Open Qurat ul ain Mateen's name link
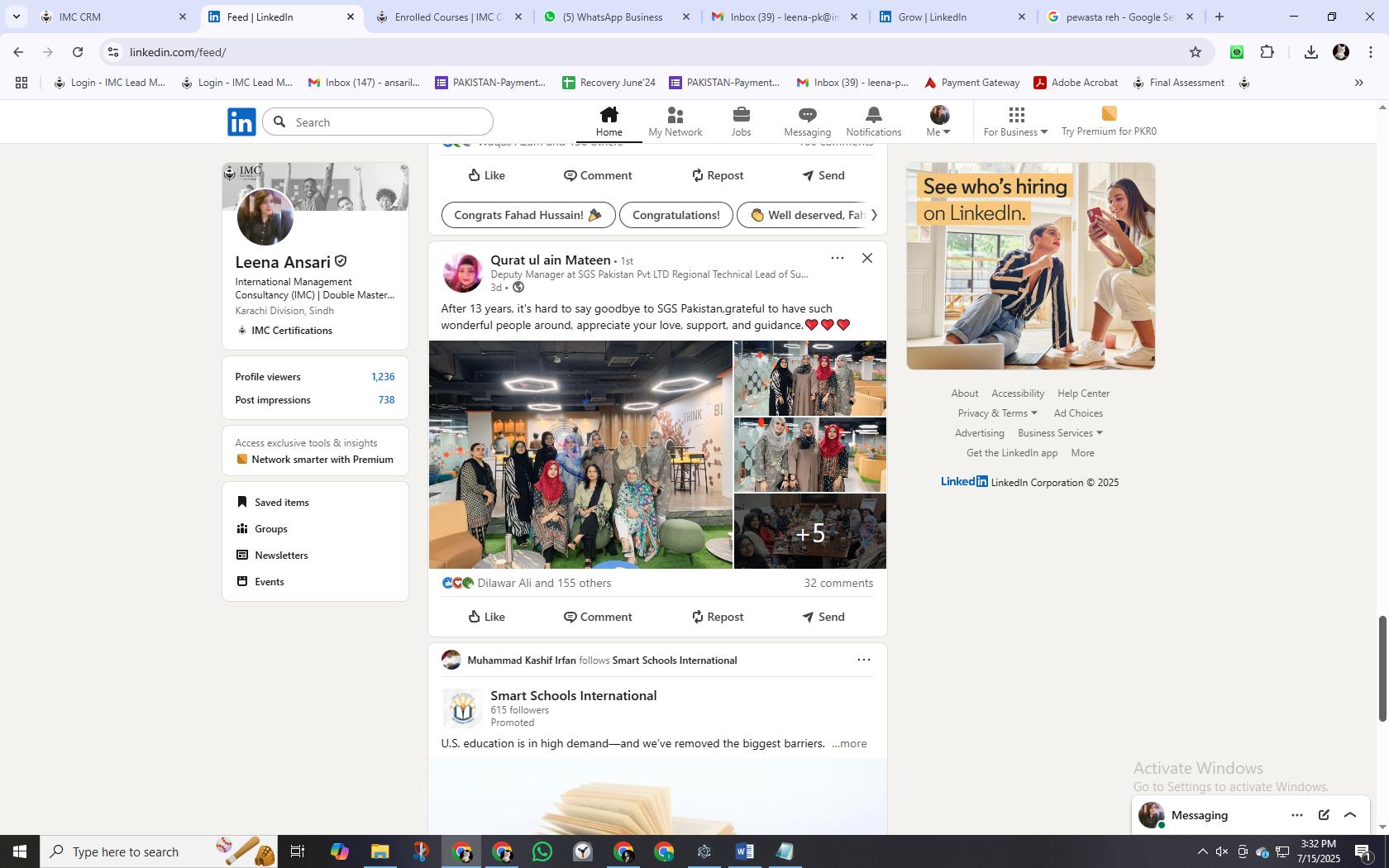 [551, 260]
